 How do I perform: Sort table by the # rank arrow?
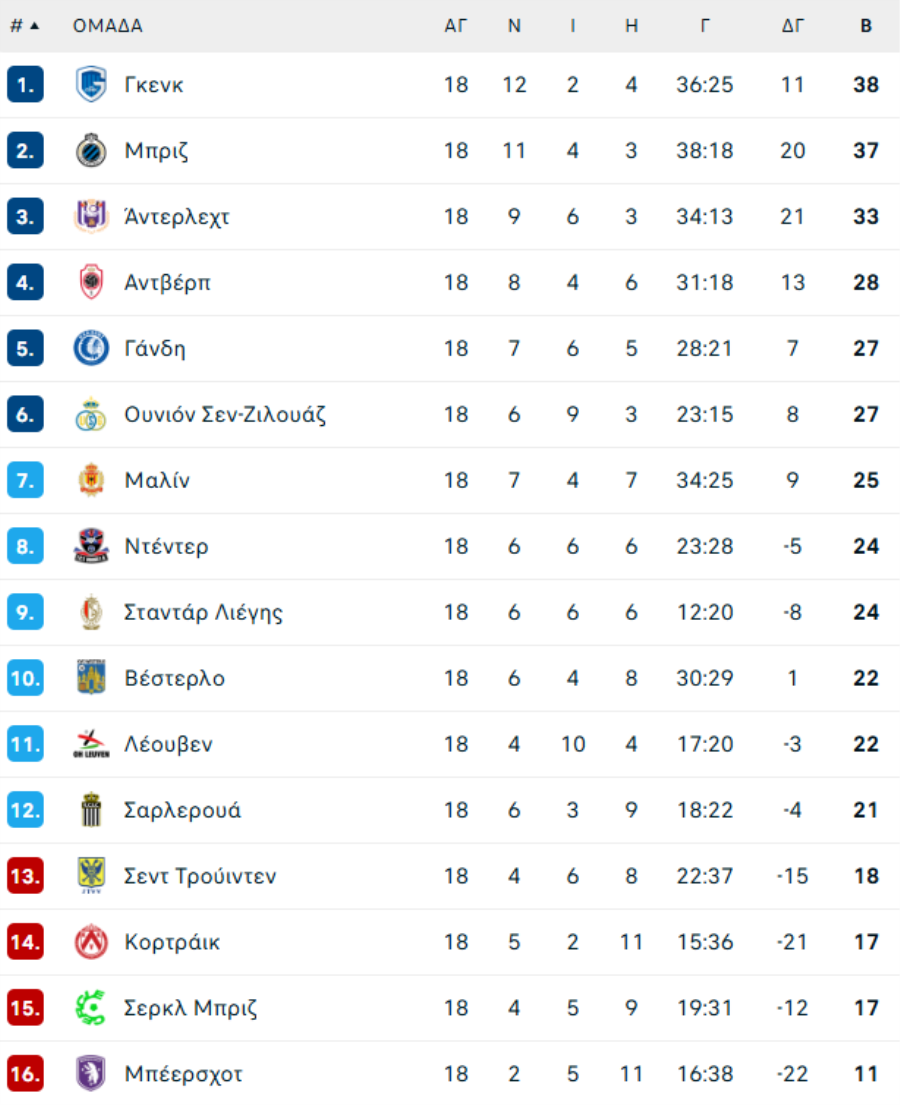[25, 26]
